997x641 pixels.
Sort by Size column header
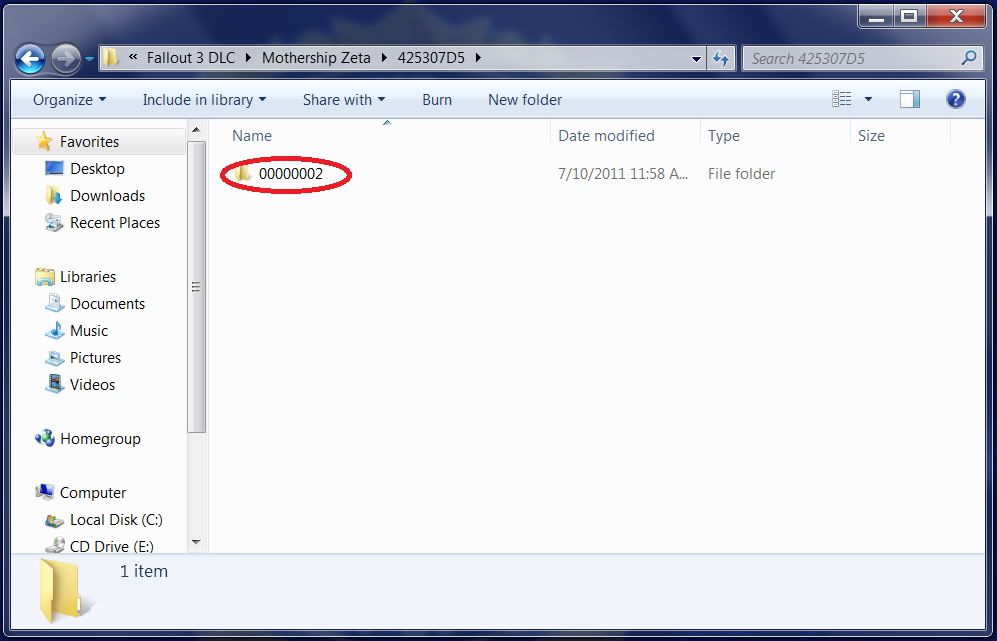coord(871,135)
